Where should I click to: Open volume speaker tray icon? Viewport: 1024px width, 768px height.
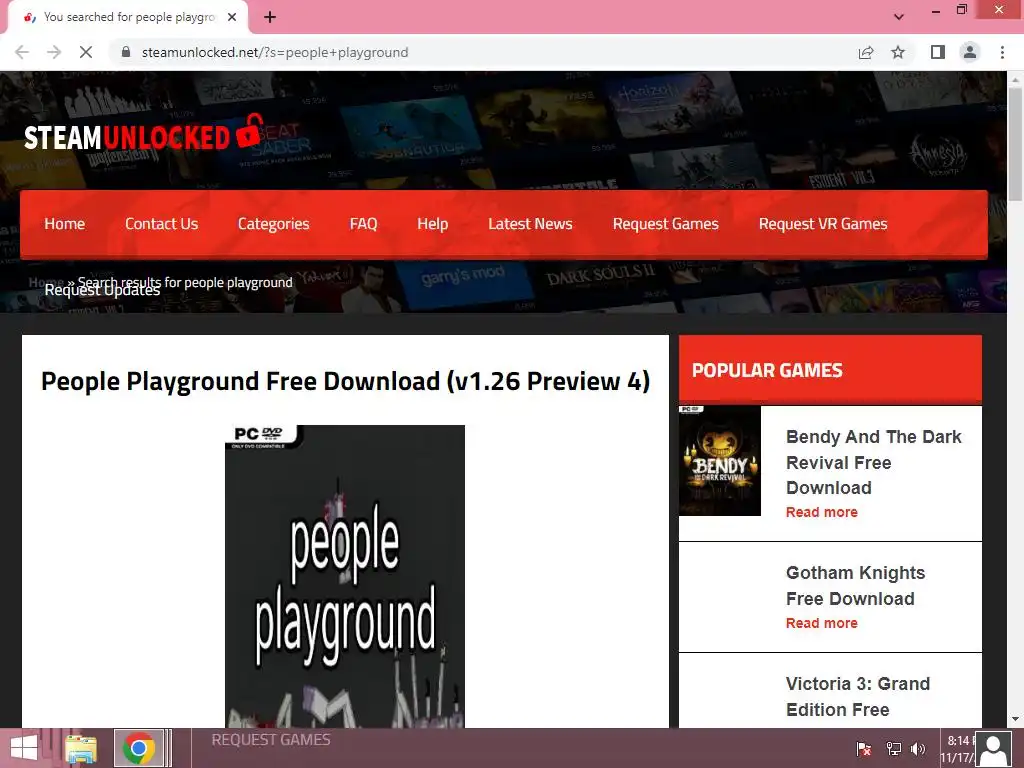[x=918, y=749]
